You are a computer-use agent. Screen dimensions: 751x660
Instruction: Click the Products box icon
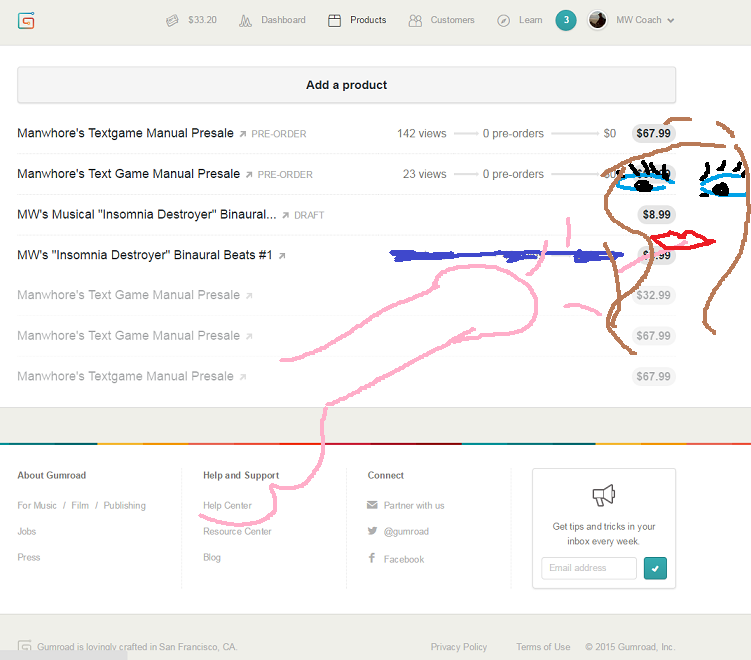[334, 21]
